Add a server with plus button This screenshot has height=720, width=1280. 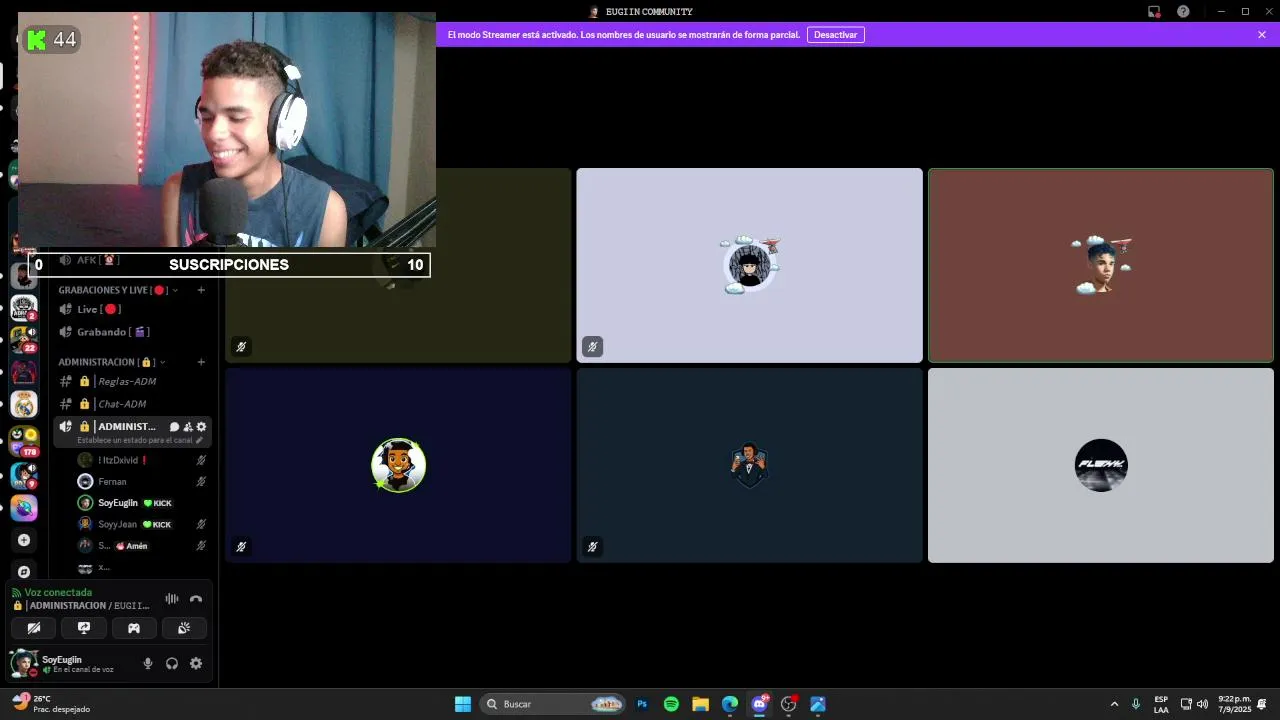[x=24, y=540]
